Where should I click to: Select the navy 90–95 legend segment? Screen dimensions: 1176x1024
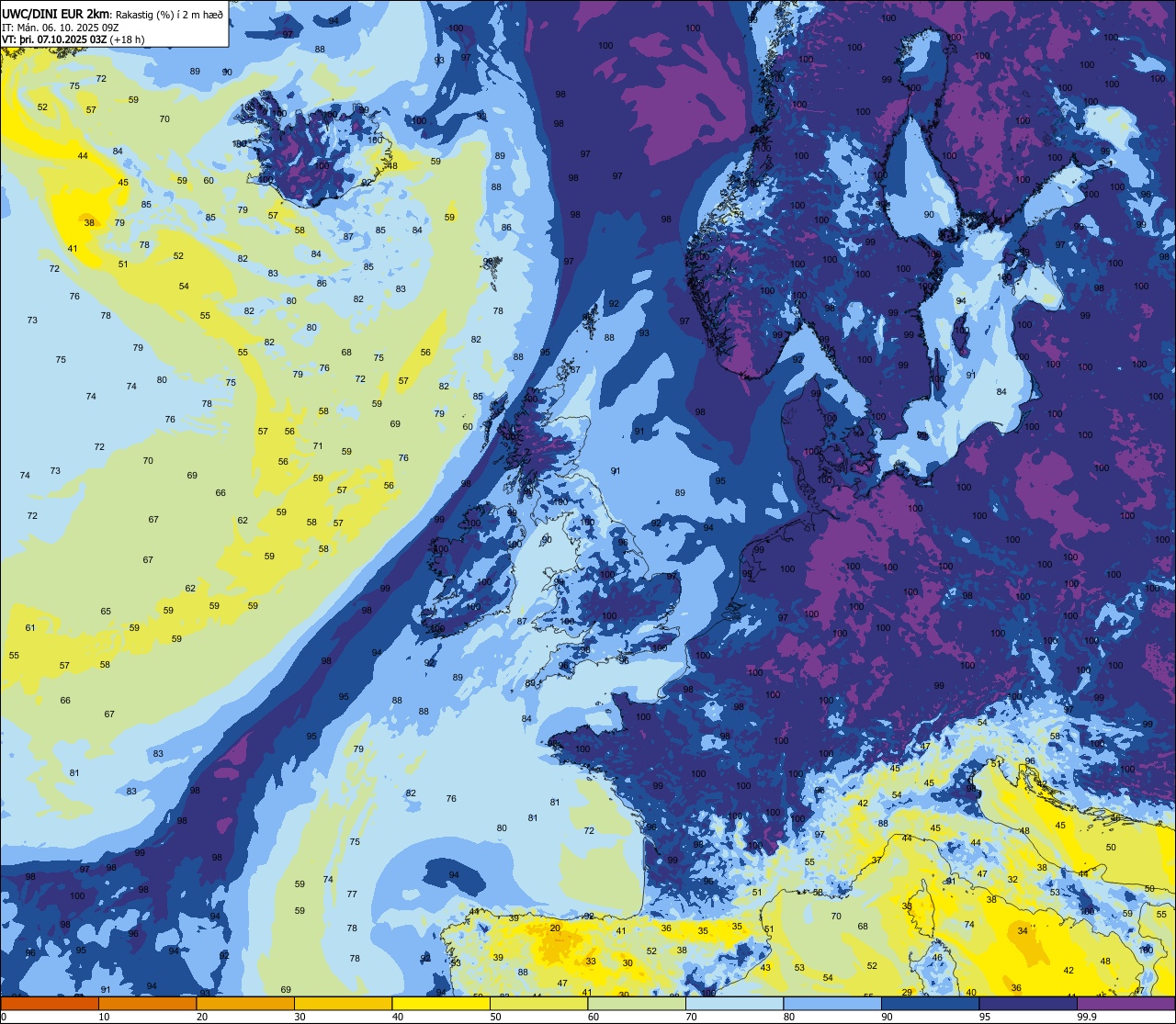tap(930, 1003)
